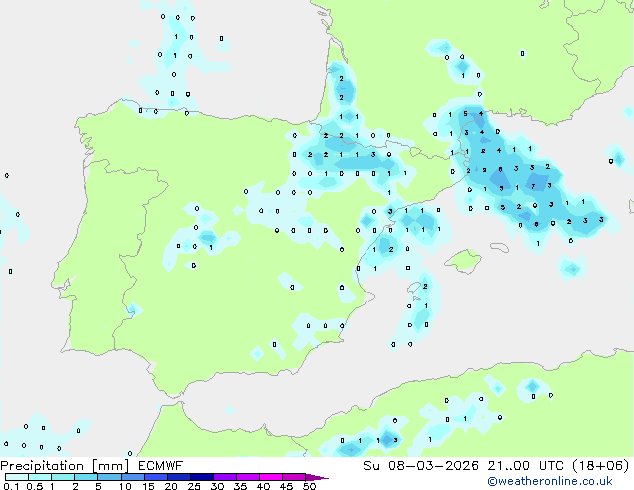
Task: Click legend label '20'
Action: coord(171,486)
